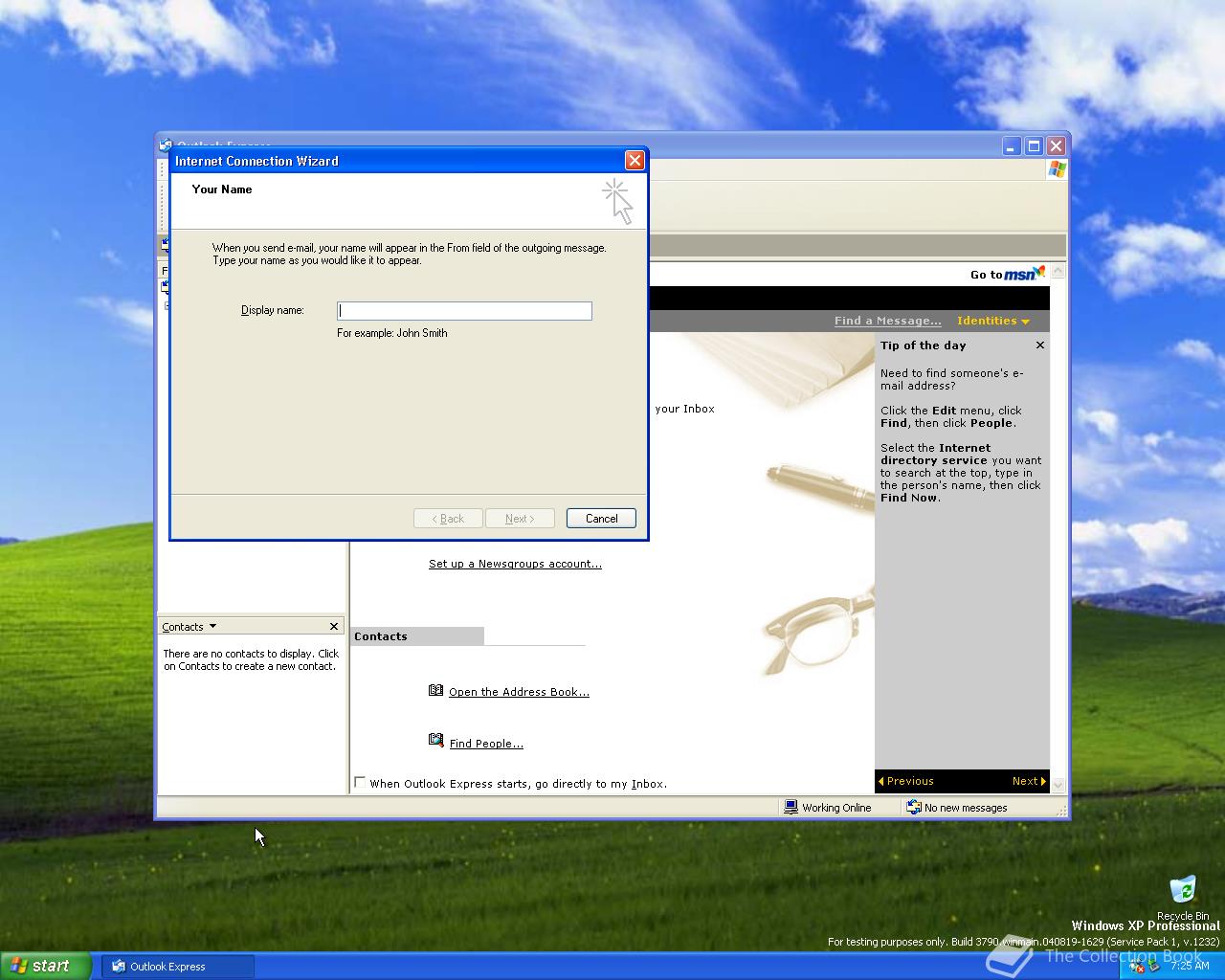Click the Find People link
The image size is (1225, 980).
(x=486, y=745)
